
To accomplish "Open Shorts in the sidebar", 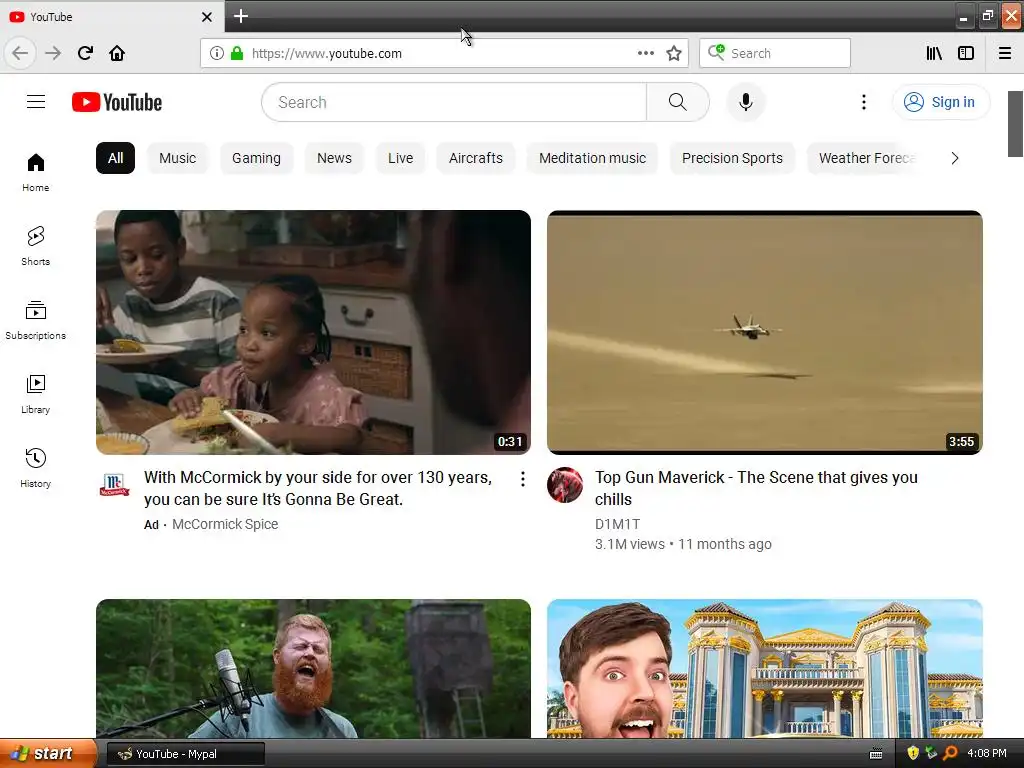I will (x=36, y=246).
